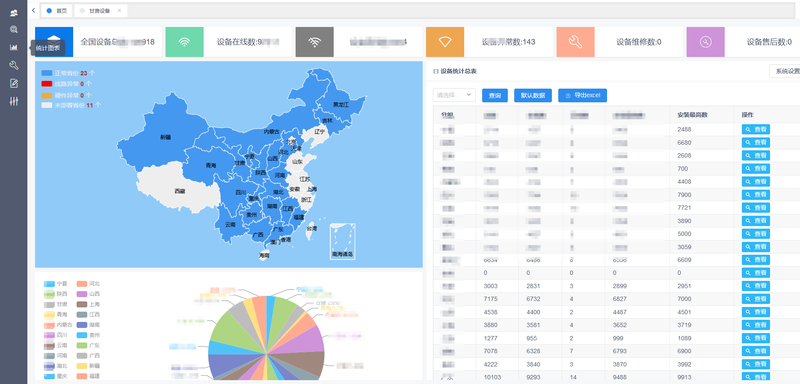This screenshot has width=800, height=384.
Task: Click the 导出excel button
Action: click(x=582, y=95)
